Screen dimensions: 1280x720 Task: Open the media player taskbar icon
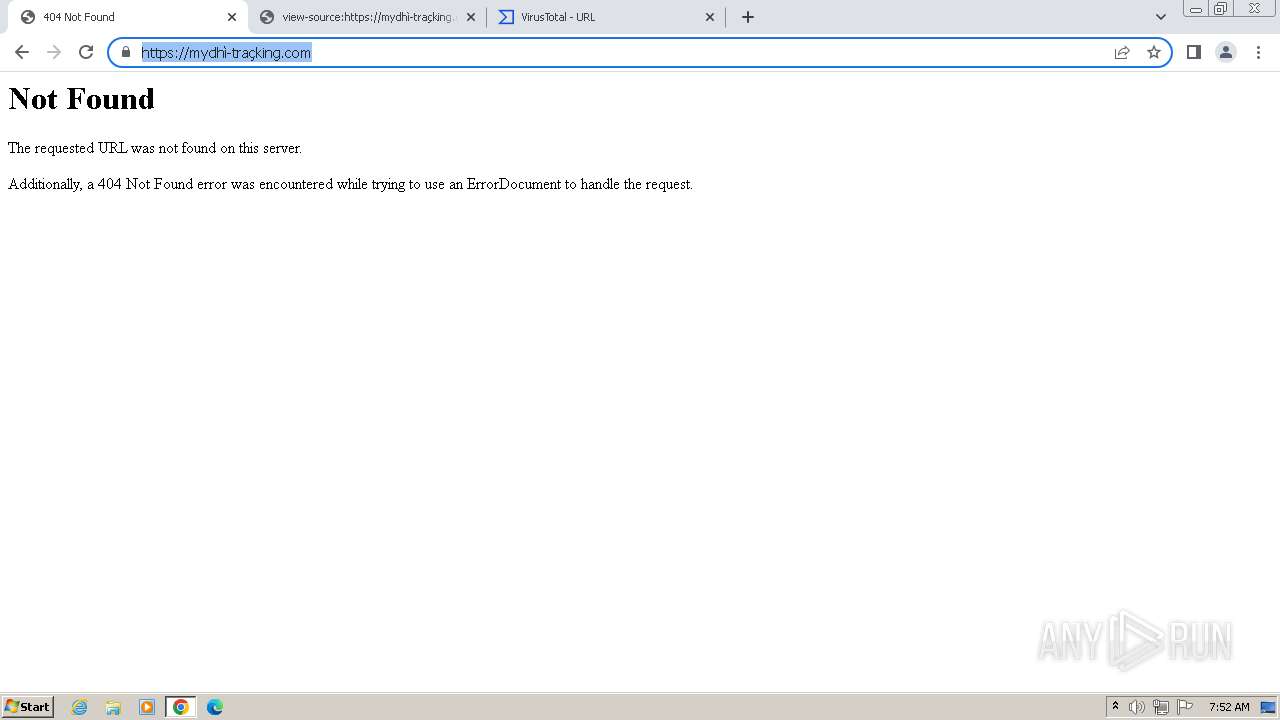(147, 707)
